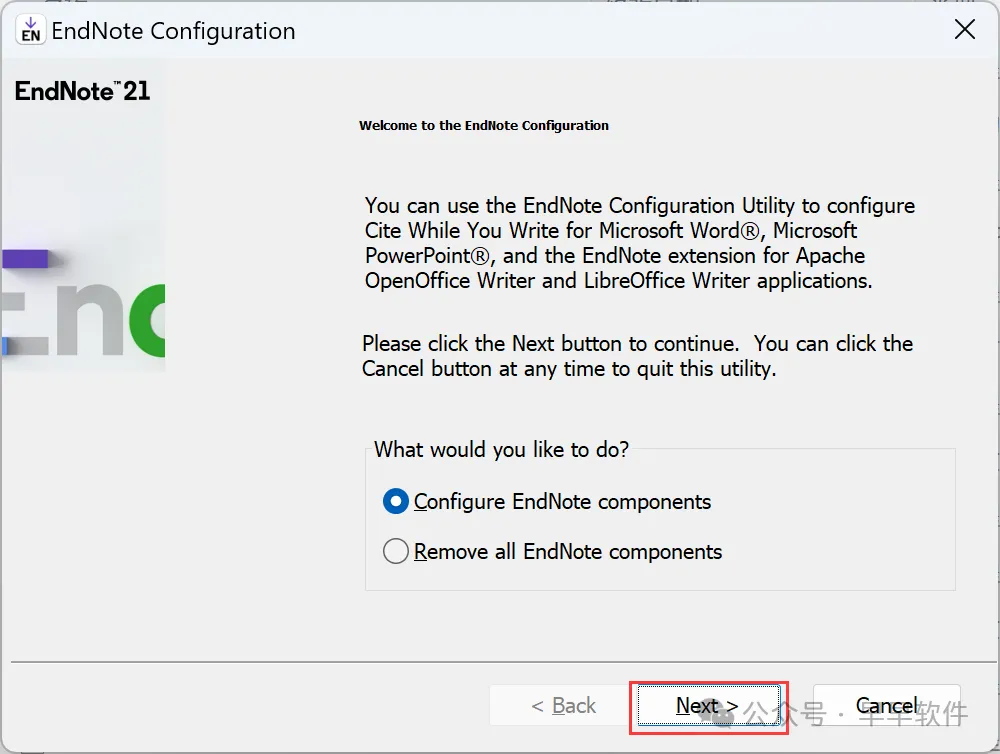Image resolution: width=1000 pixels, height=754 pixels.
Task: Close the EndNote Configuration window
Action: (964, 30)
